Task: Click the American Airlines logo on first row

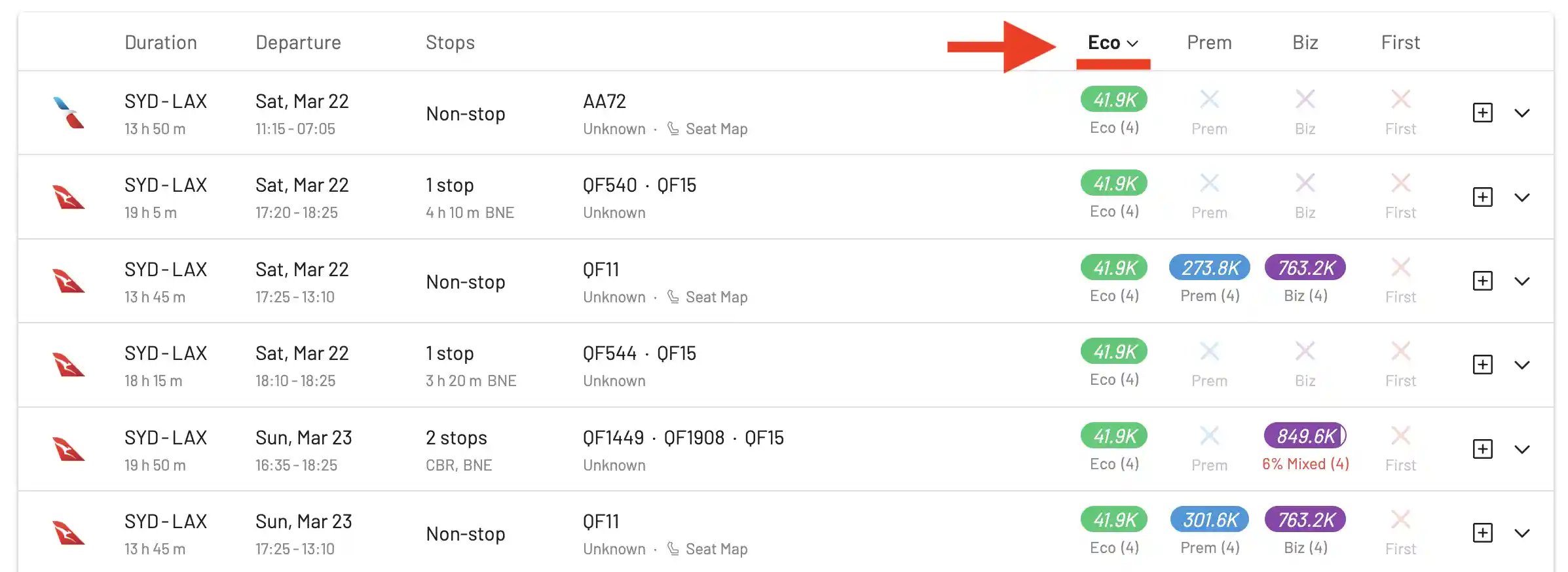Action: [x=68, y=113]
